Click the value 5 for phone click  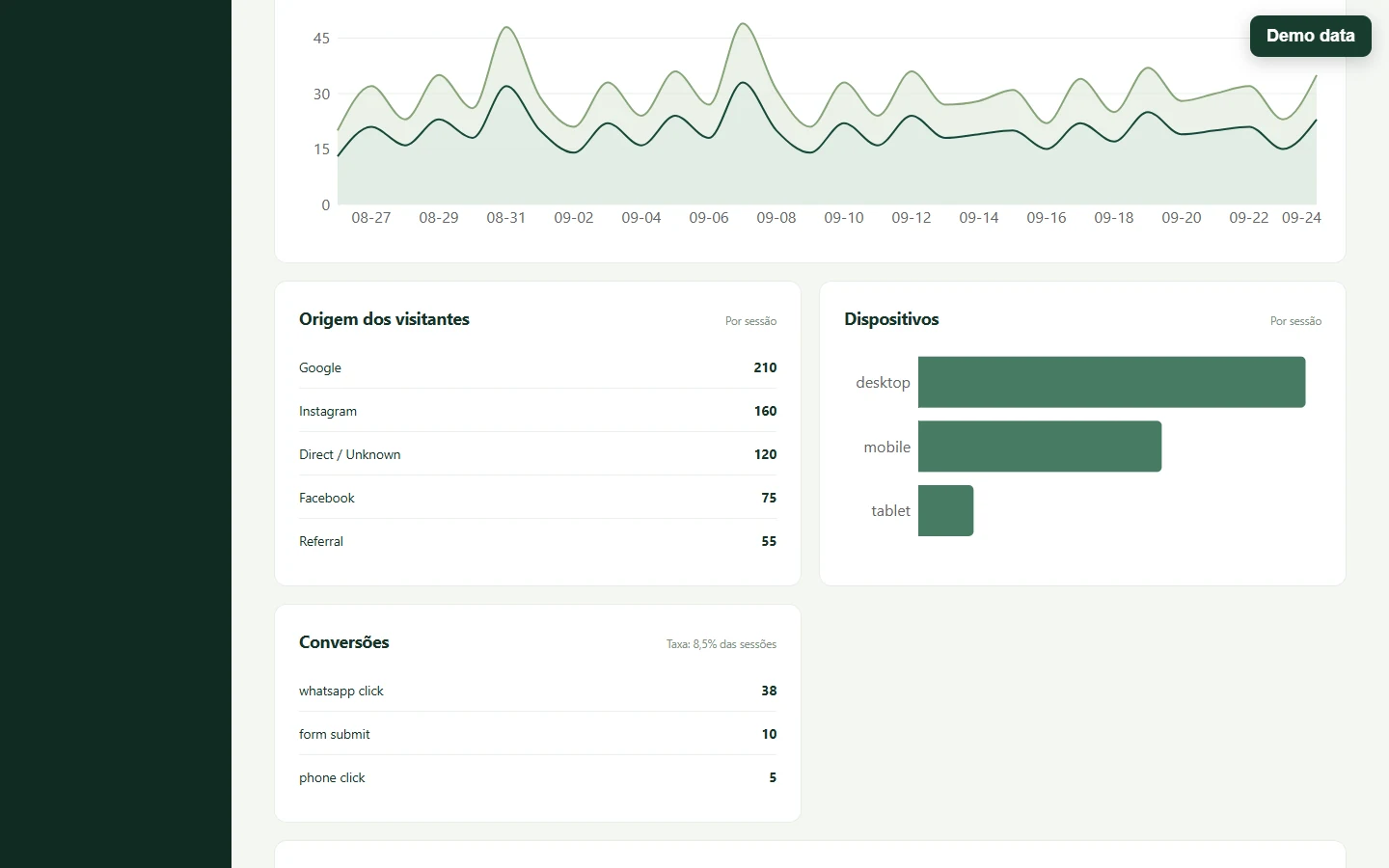pos(773,777)
